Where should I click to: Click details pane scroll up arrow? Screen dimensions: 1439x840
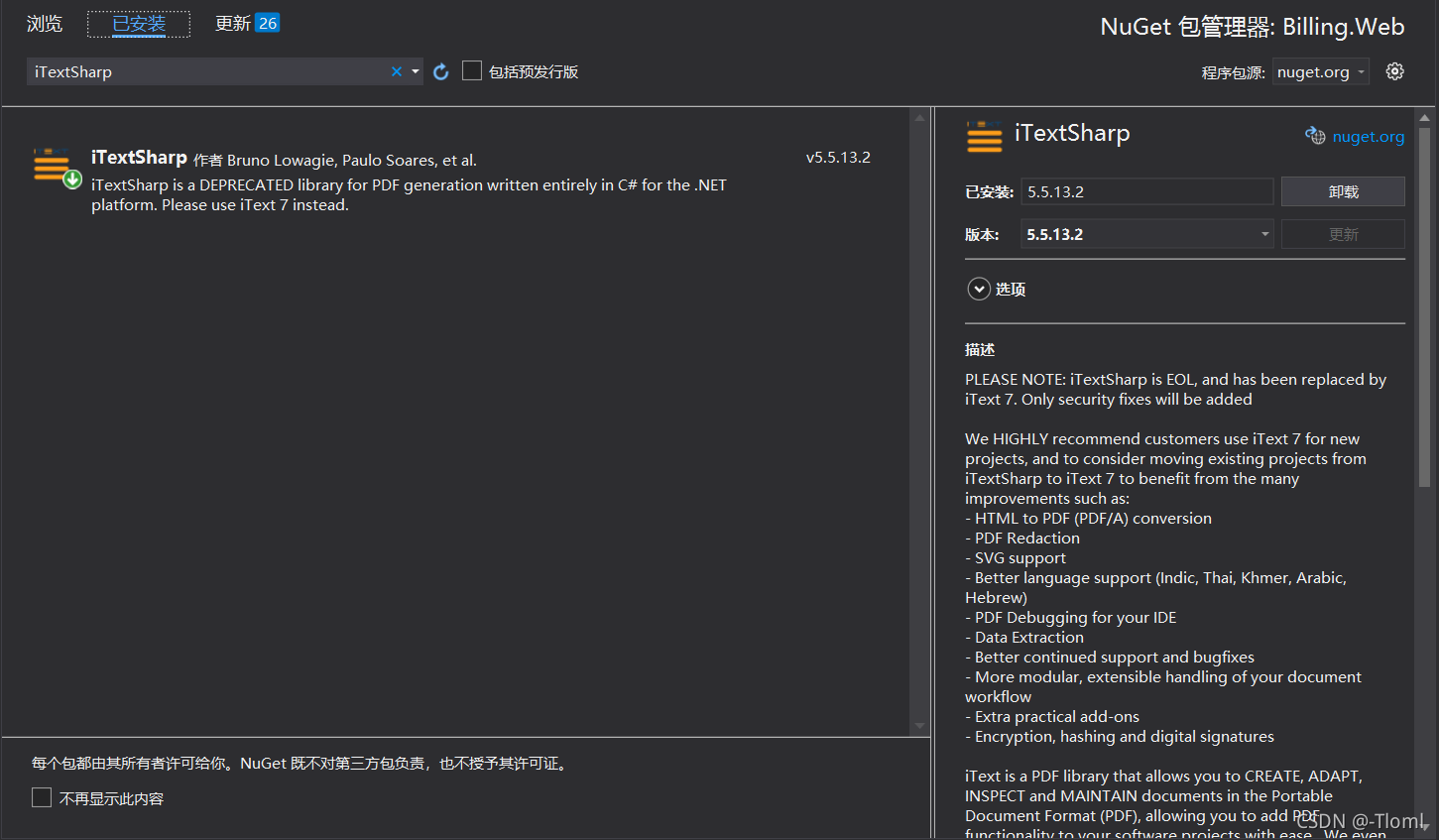click(1425, 116)
